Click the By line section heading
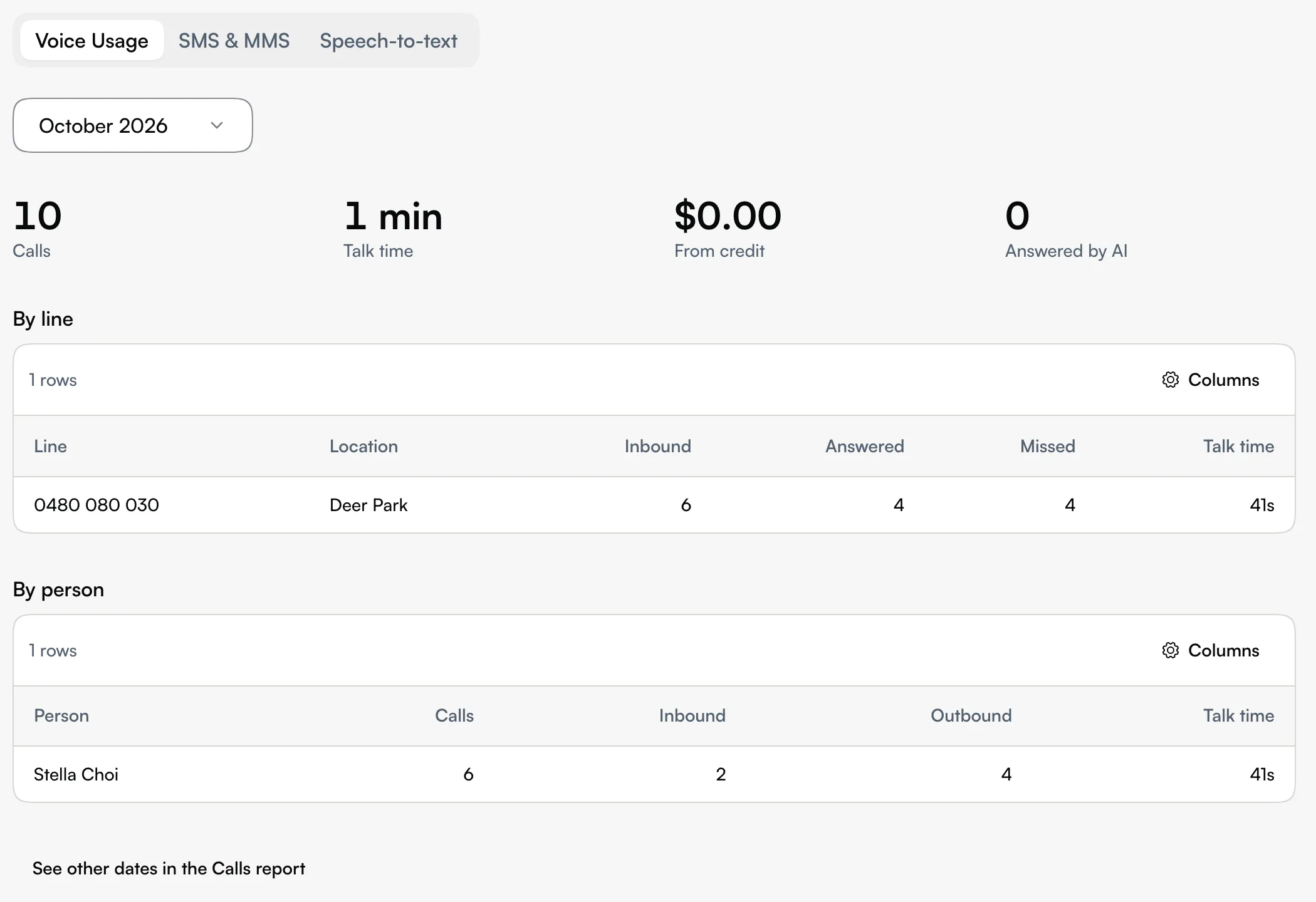 (43, 319)
